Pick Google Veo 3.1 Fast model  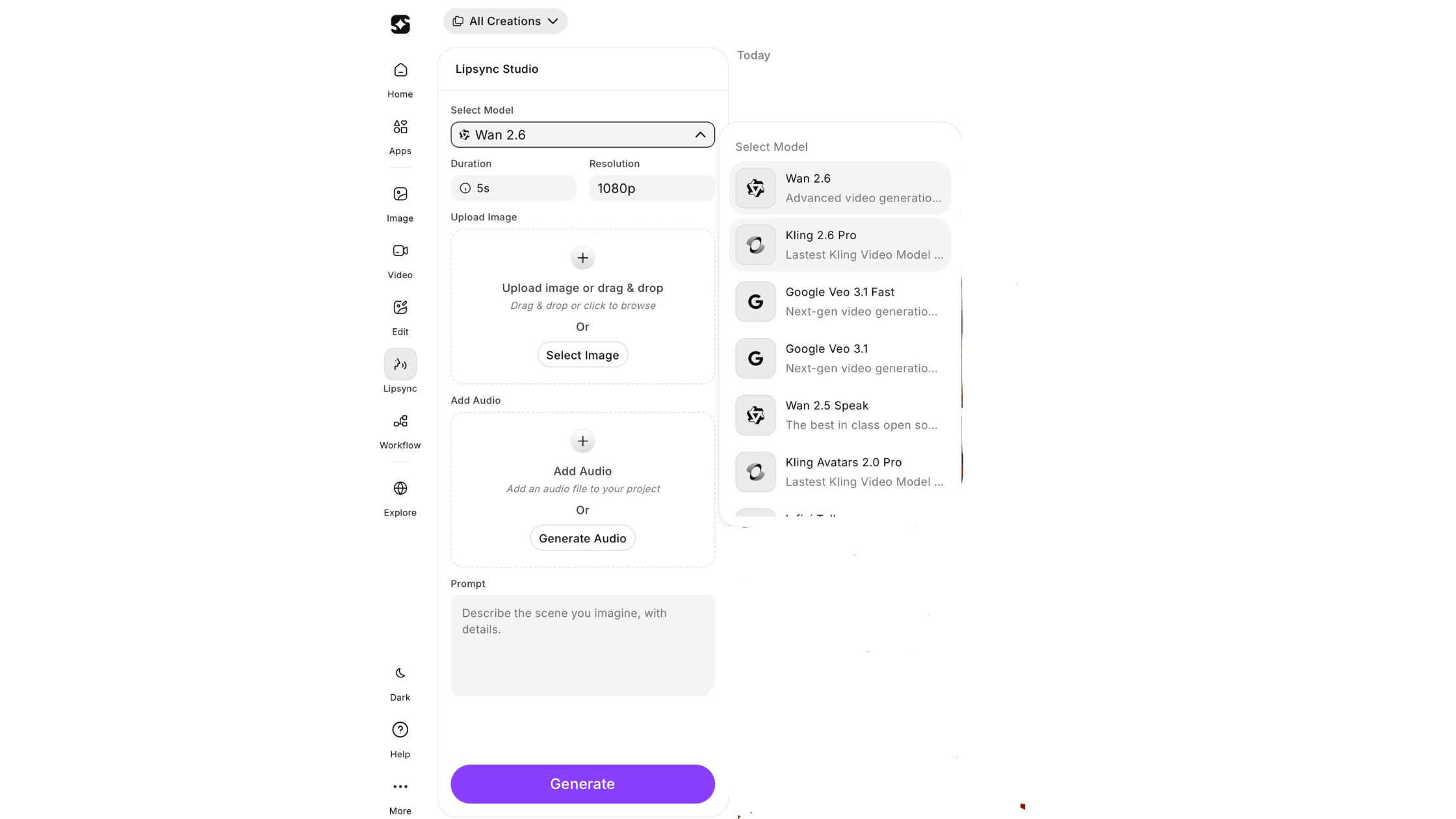(x=839, y=302)
